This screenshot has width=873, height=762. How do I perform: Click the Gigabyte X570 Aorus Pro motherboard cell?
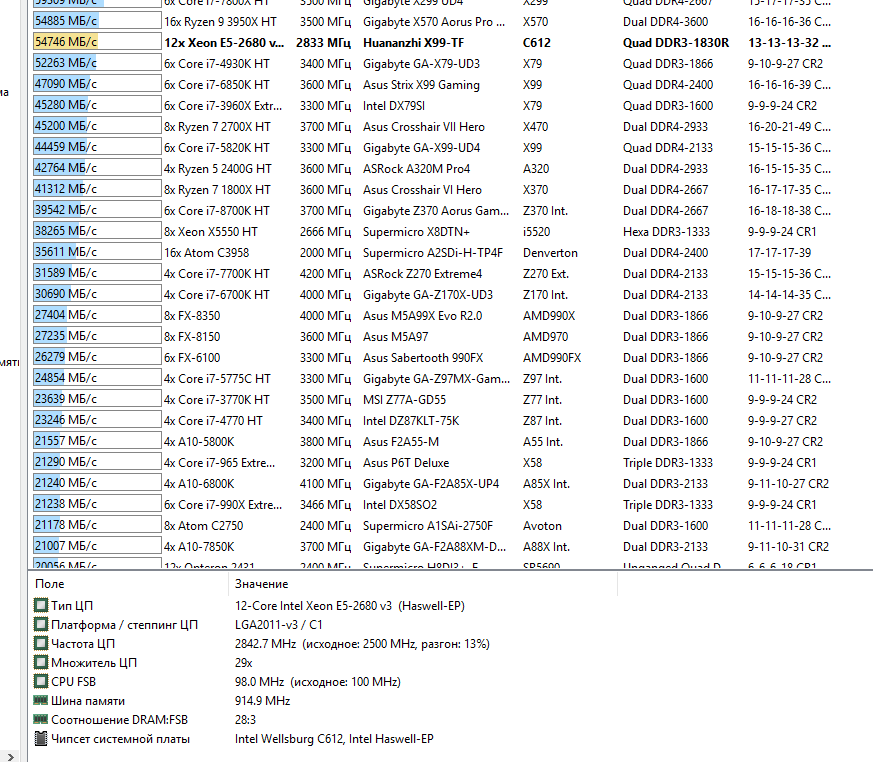[x=434, y=22]
